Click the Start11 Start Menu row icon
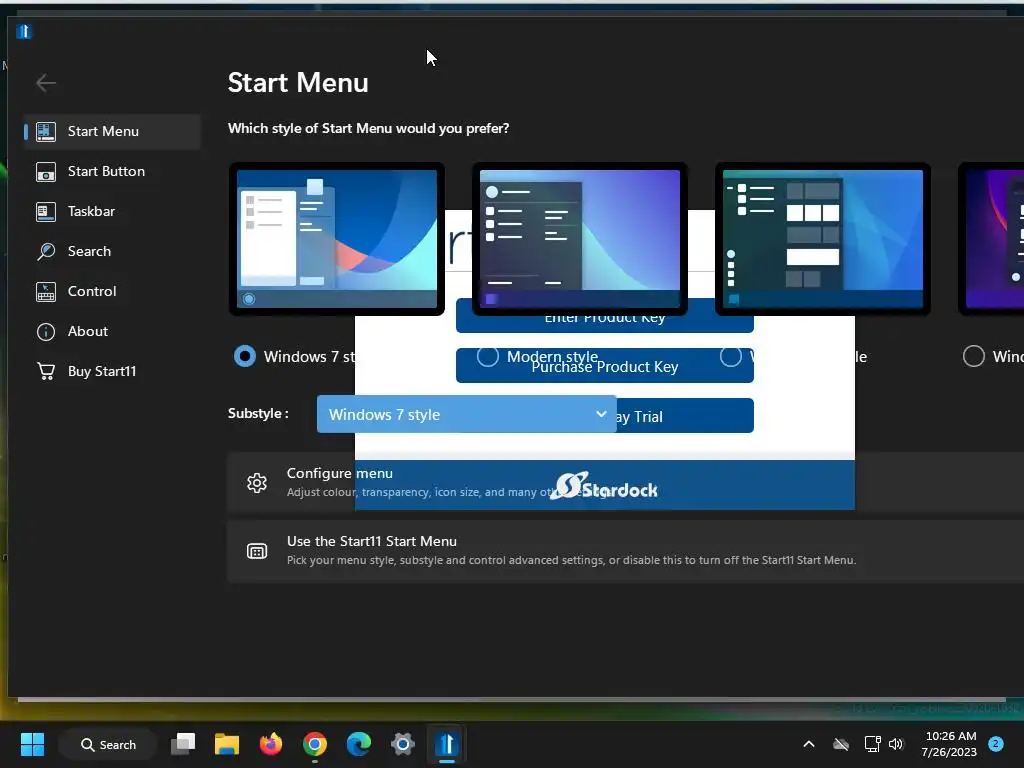 click(x=257, y=551)
